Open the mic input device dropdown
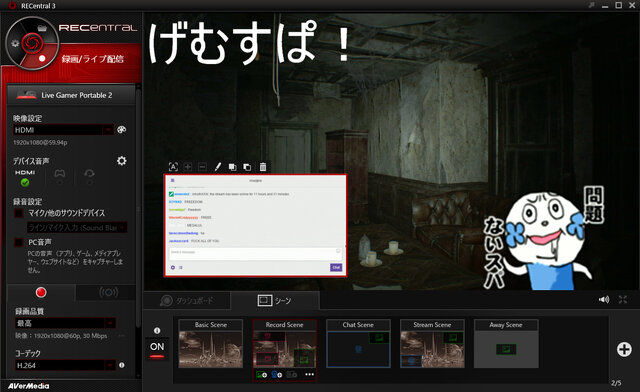The width and height of the screenshot is (640, 392). point(77,227)
